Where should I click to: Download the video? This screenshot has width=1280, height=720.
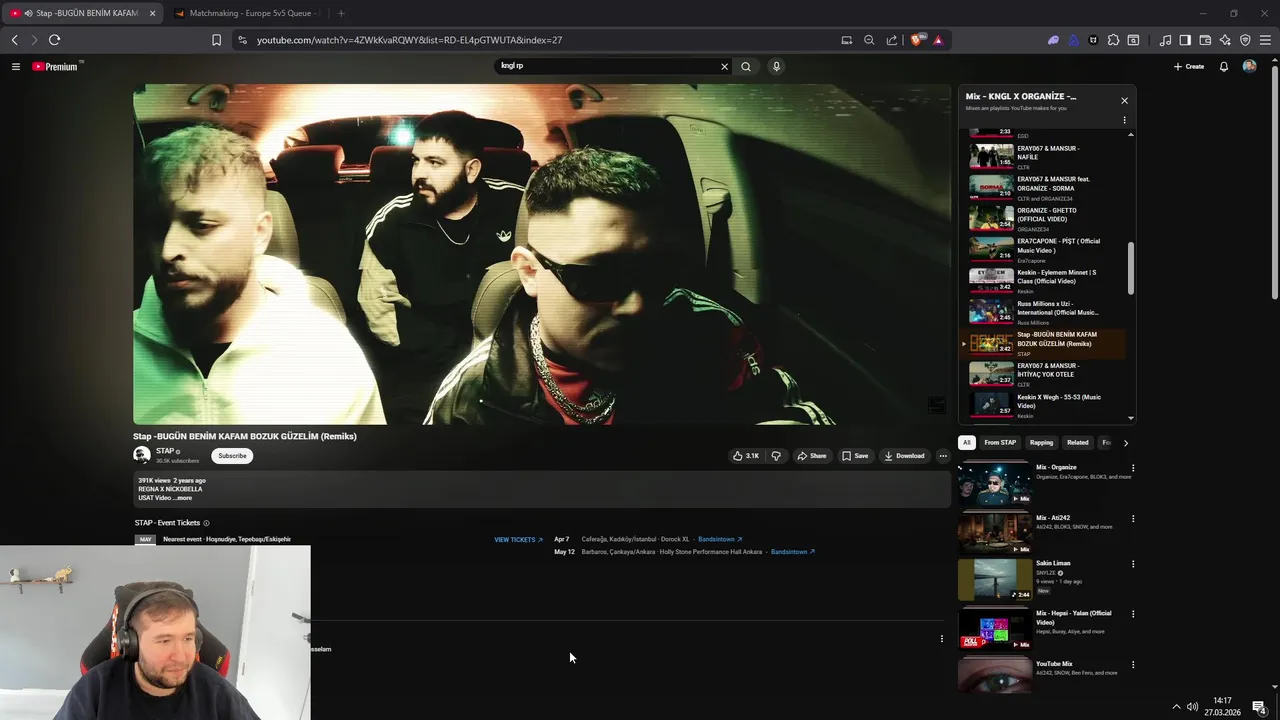(x=904, y=456)
